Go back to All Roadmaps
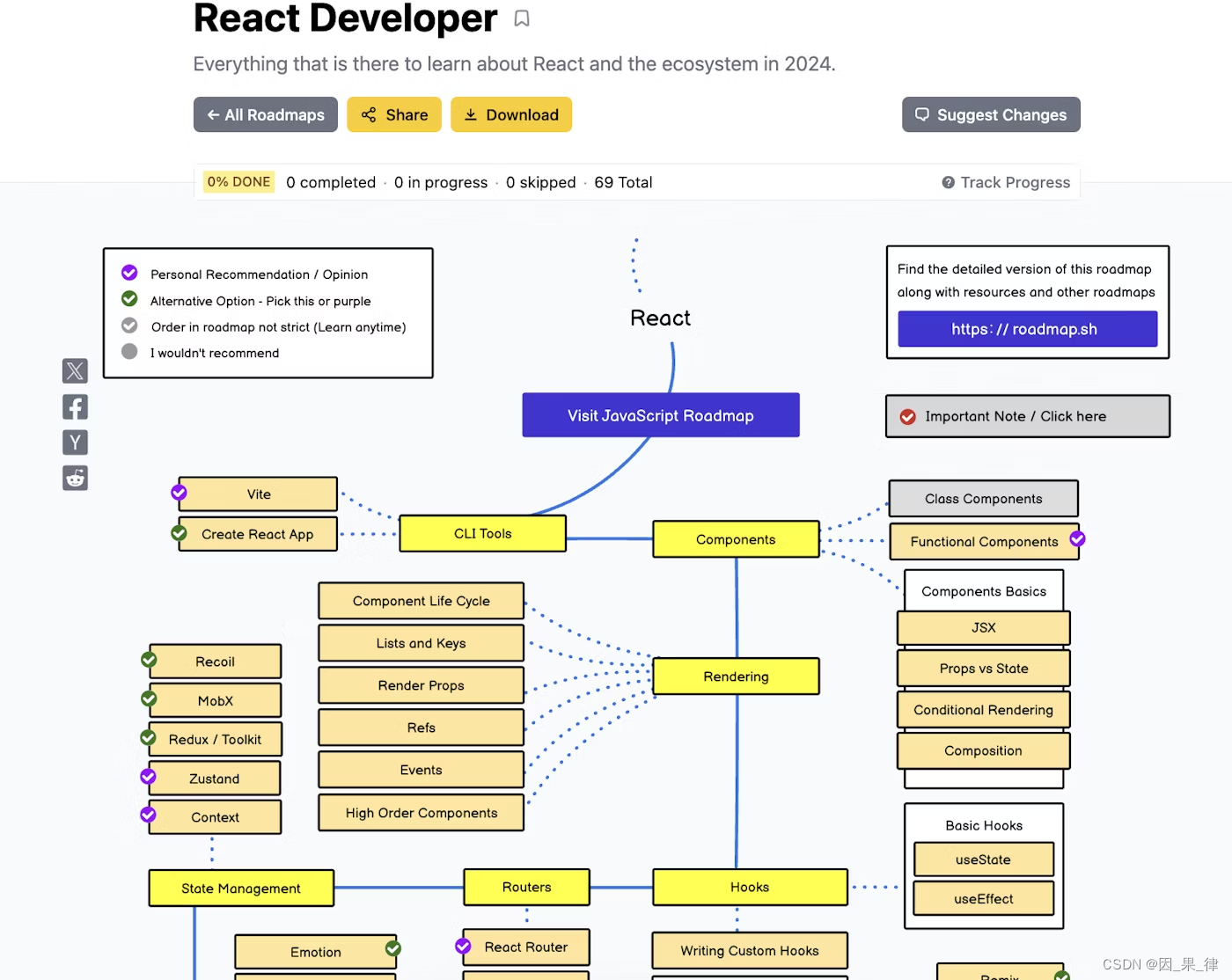Screen dimensions: 1232x980 click(x=265, y=114)
